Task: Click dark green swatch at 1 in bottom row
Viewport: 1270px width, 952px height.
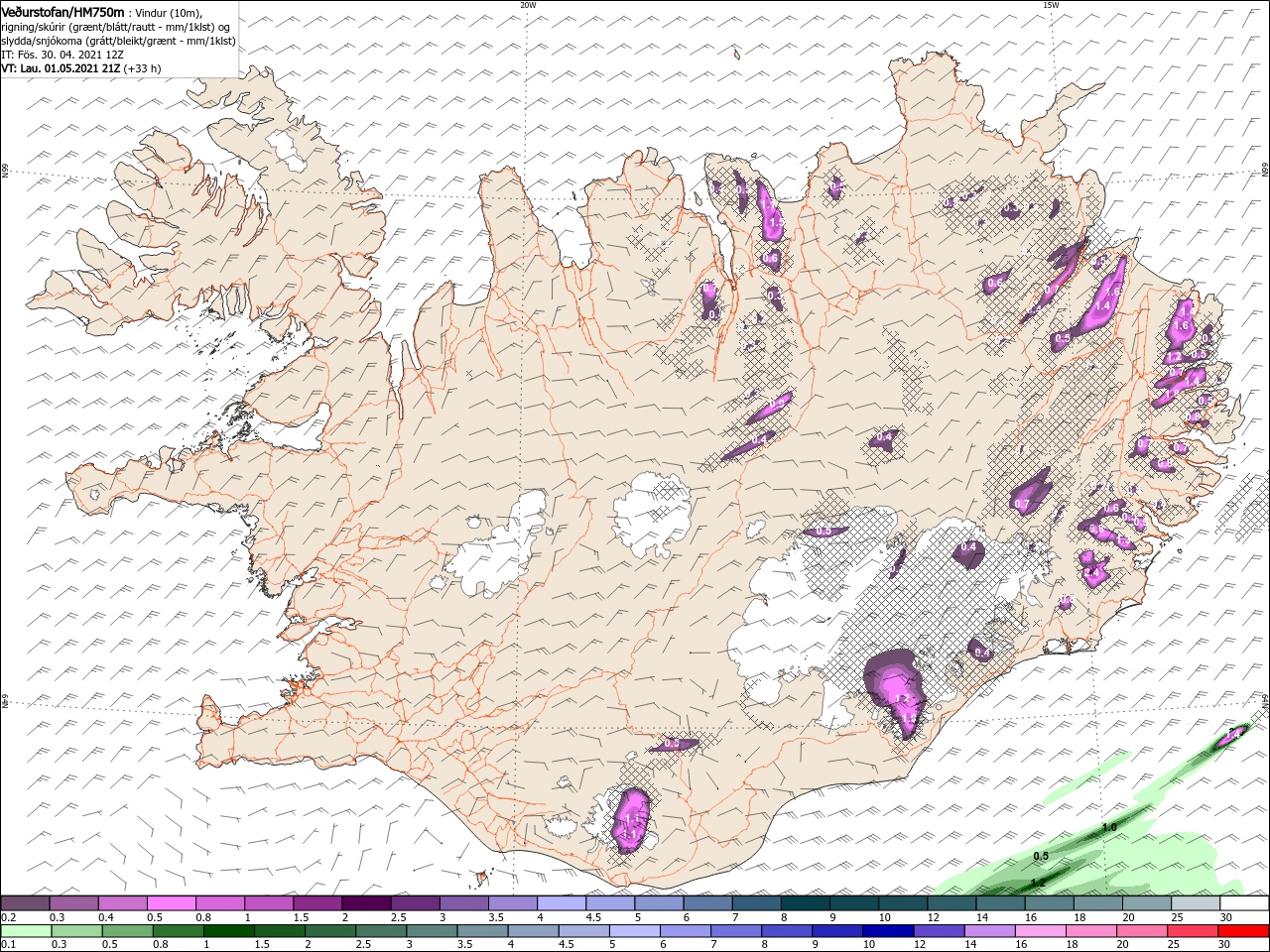Action: 229,931
